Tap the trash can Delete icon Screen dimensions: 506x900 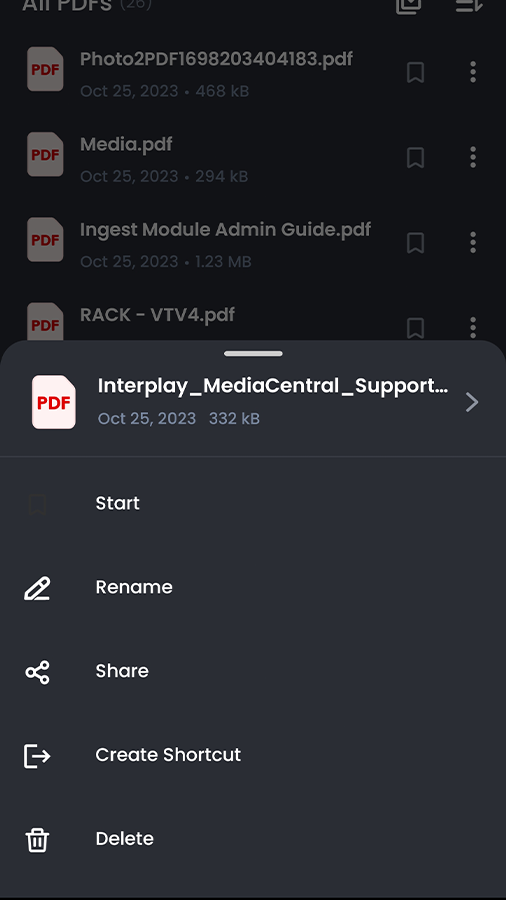click(37, 840)
